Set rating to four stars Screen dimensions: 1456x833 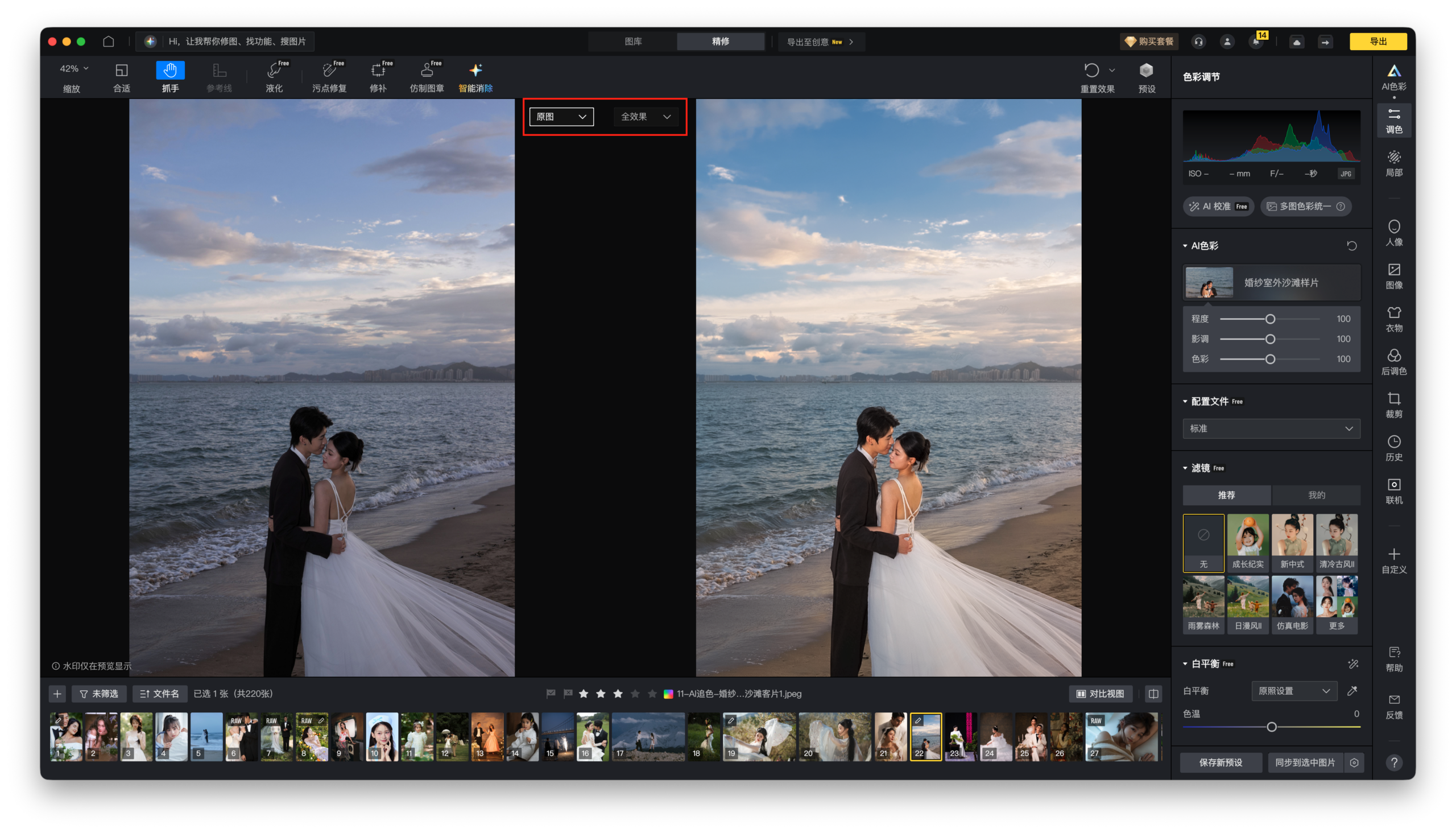pos(635,694)
